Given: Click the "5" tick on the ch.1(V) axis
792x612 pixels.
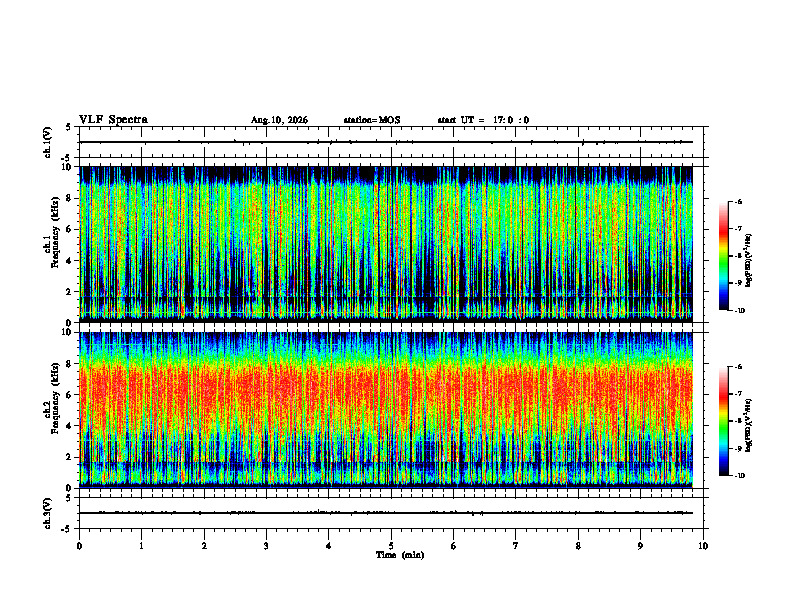Looking at the screenshot, I should click(x=69, y=128).
